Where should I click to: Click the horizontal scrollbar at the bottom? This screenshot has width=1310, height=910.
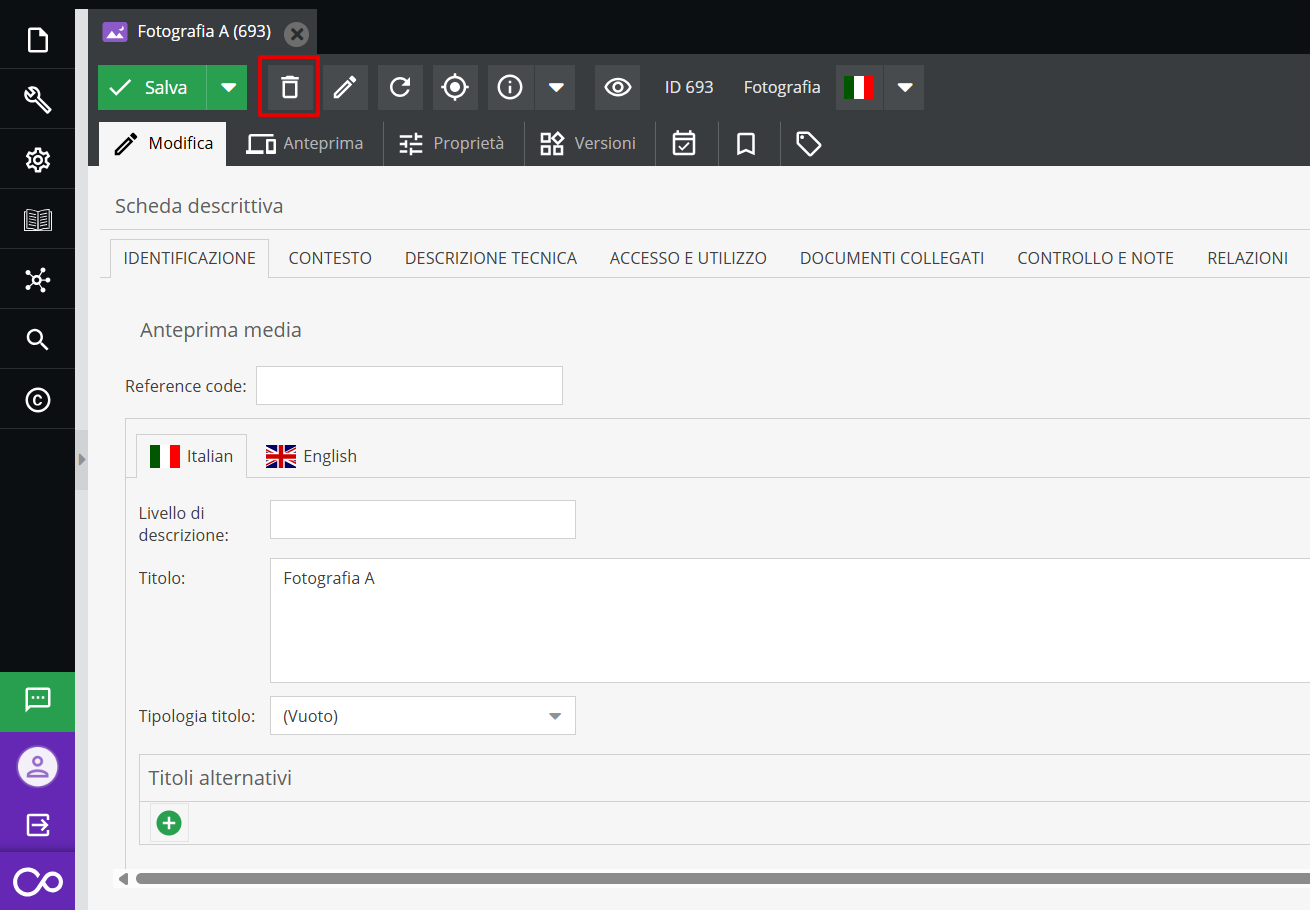700,879
